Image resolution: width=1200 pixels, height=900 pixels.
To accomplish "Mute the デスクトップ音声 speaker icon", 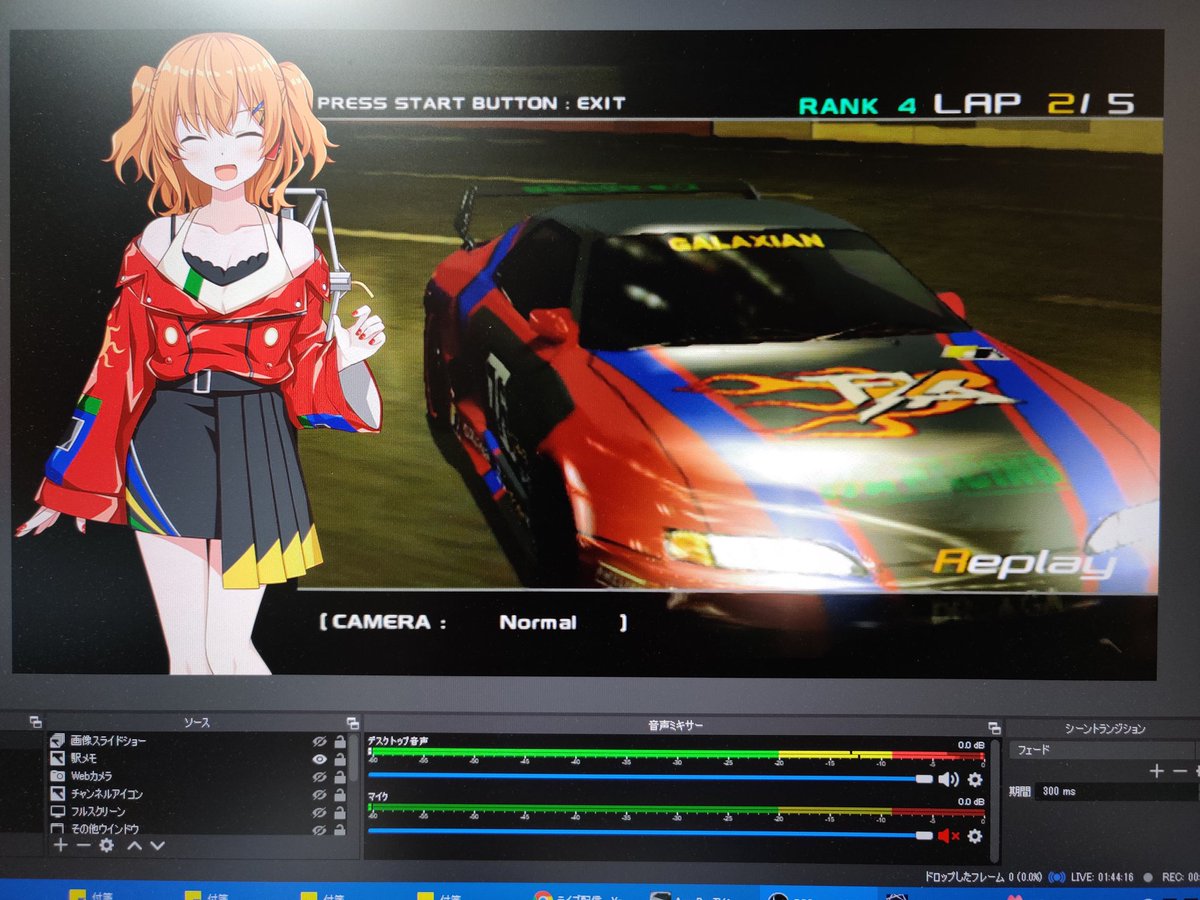I will [x=948, y=780].
